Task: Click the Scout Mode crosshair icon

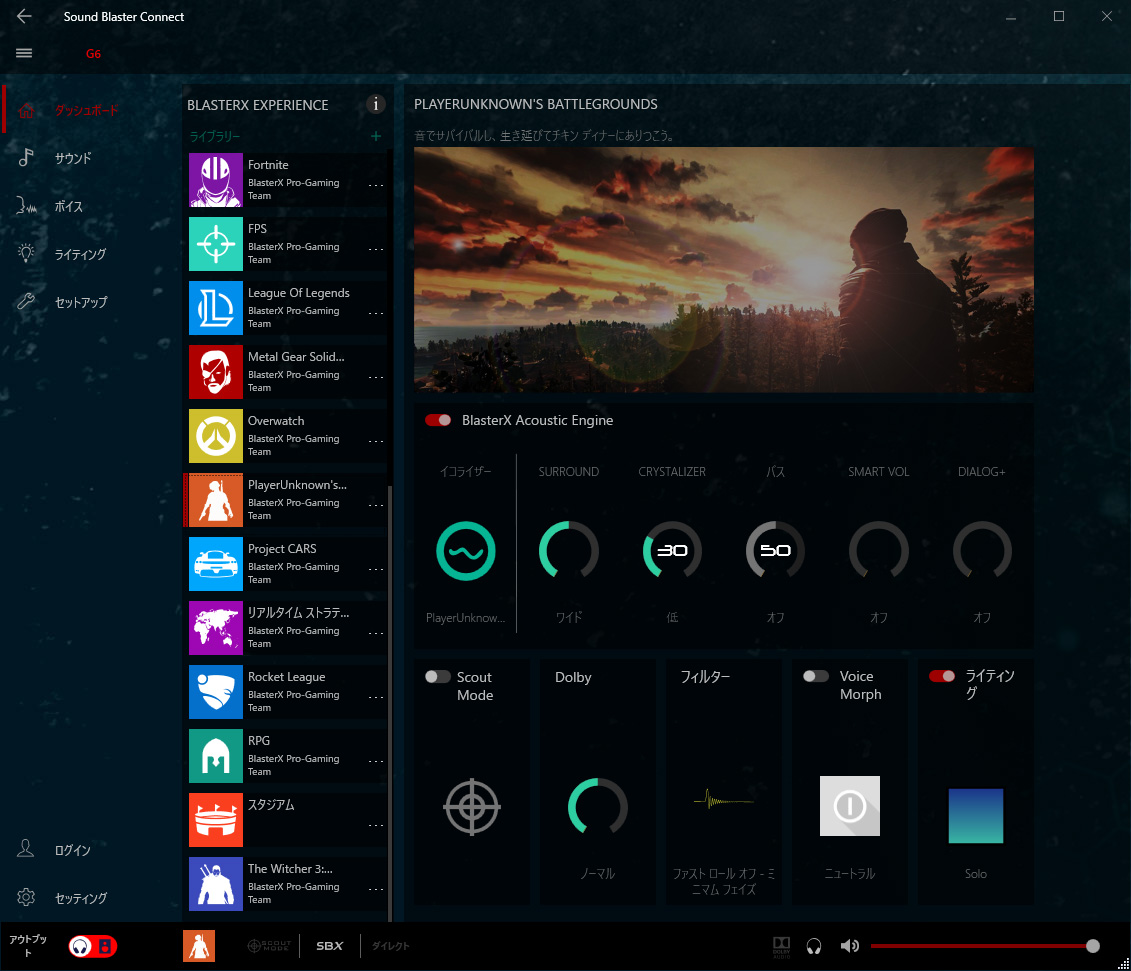Action: 472,806
